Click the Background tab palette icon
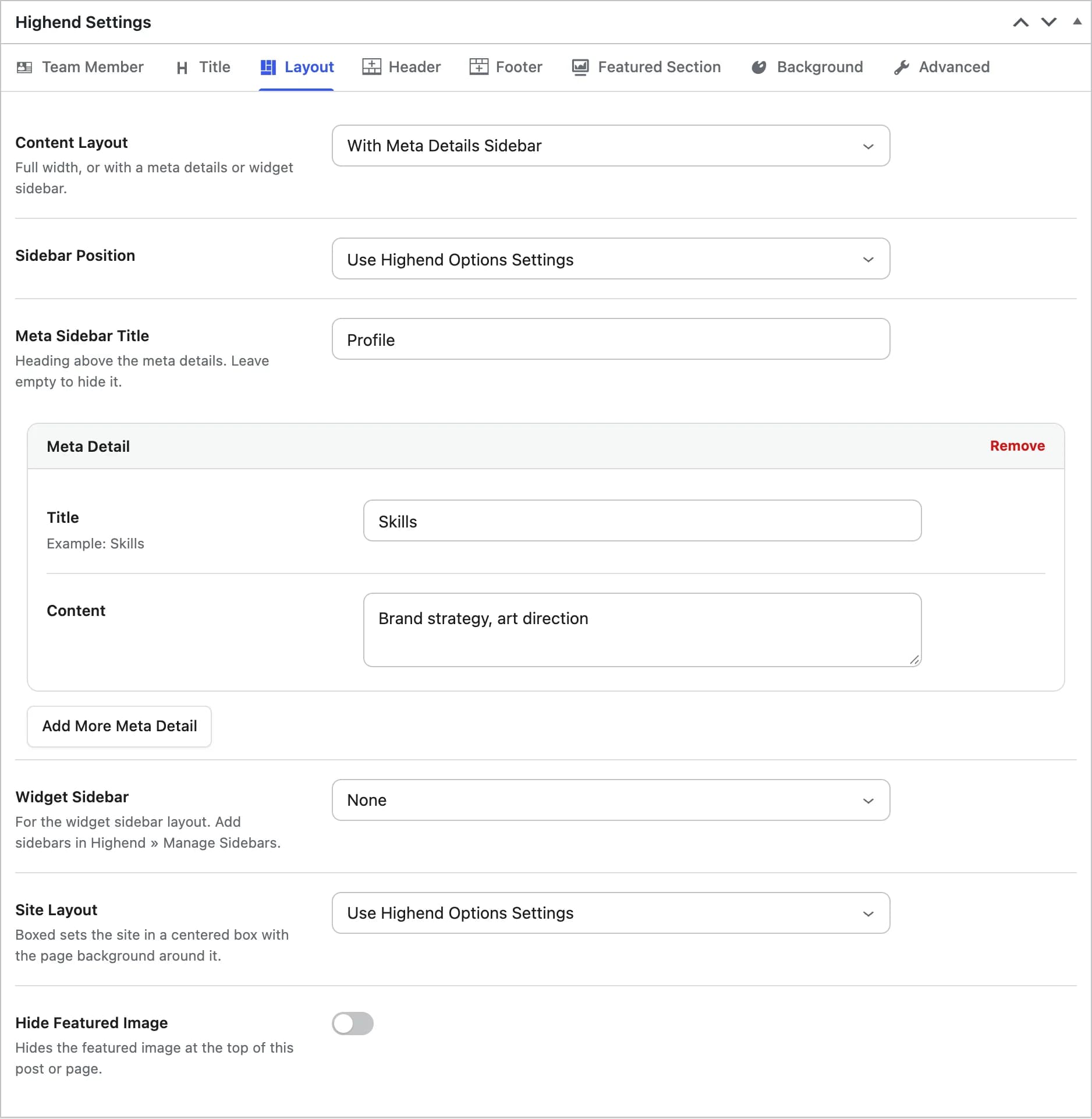 [x=759, y=68]
